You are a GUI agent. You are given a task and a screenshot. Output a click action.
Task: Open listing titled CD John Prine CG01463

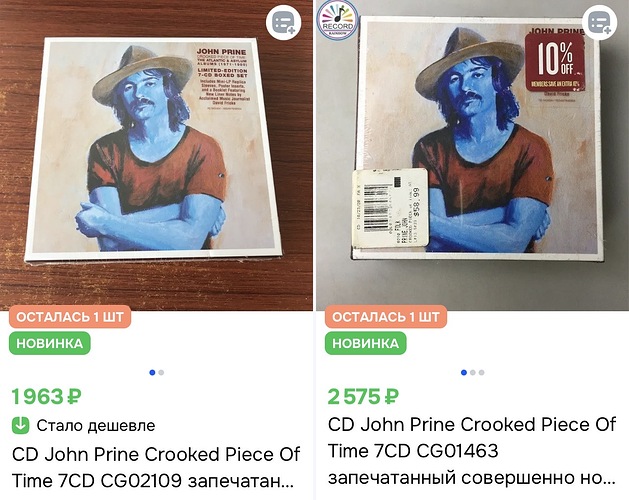472,451
